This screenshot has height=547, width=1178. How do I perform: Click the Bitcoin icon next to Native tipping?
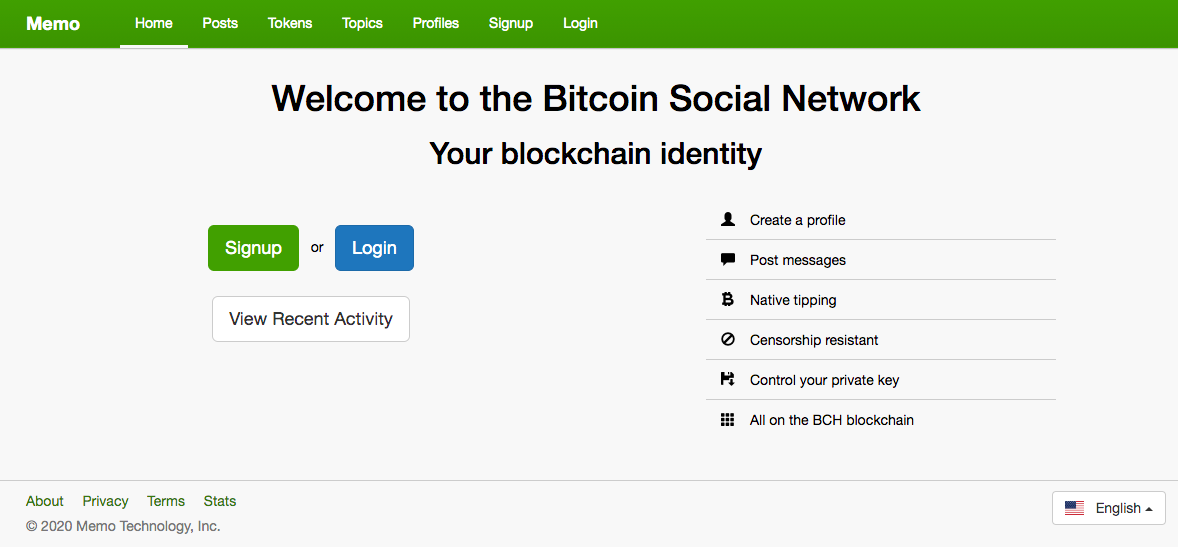[x=726, y=300]
